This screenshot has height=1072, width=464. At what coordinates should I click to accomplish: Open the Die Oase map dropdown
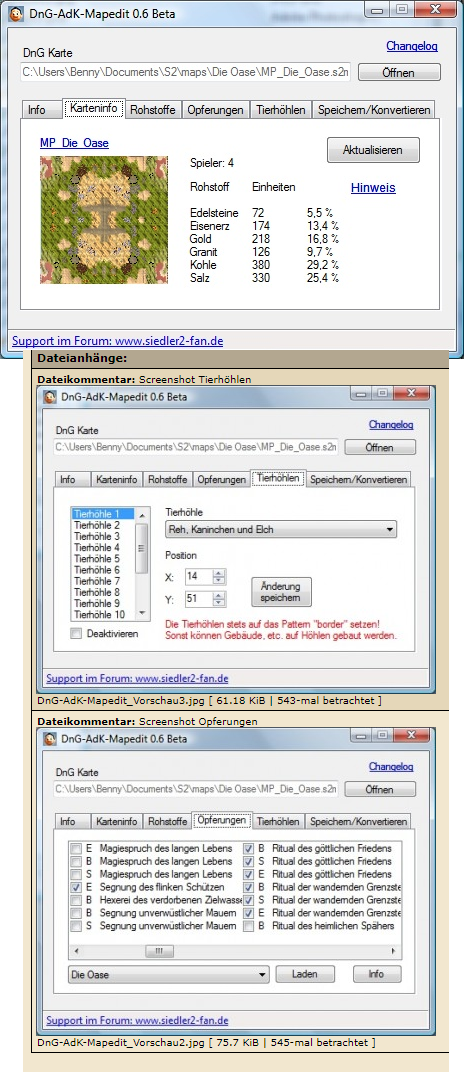(169, 974)
